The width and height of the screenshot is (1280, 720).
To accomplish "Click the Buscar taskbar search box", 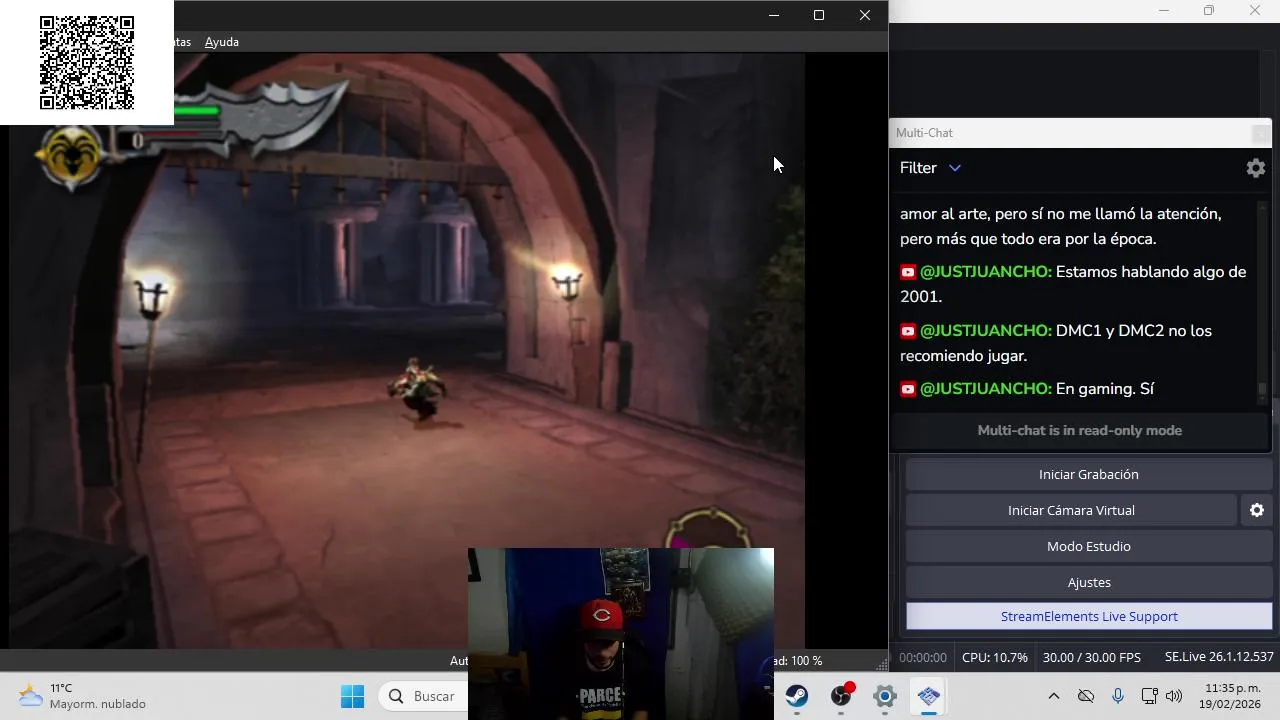I will point(424,696).
